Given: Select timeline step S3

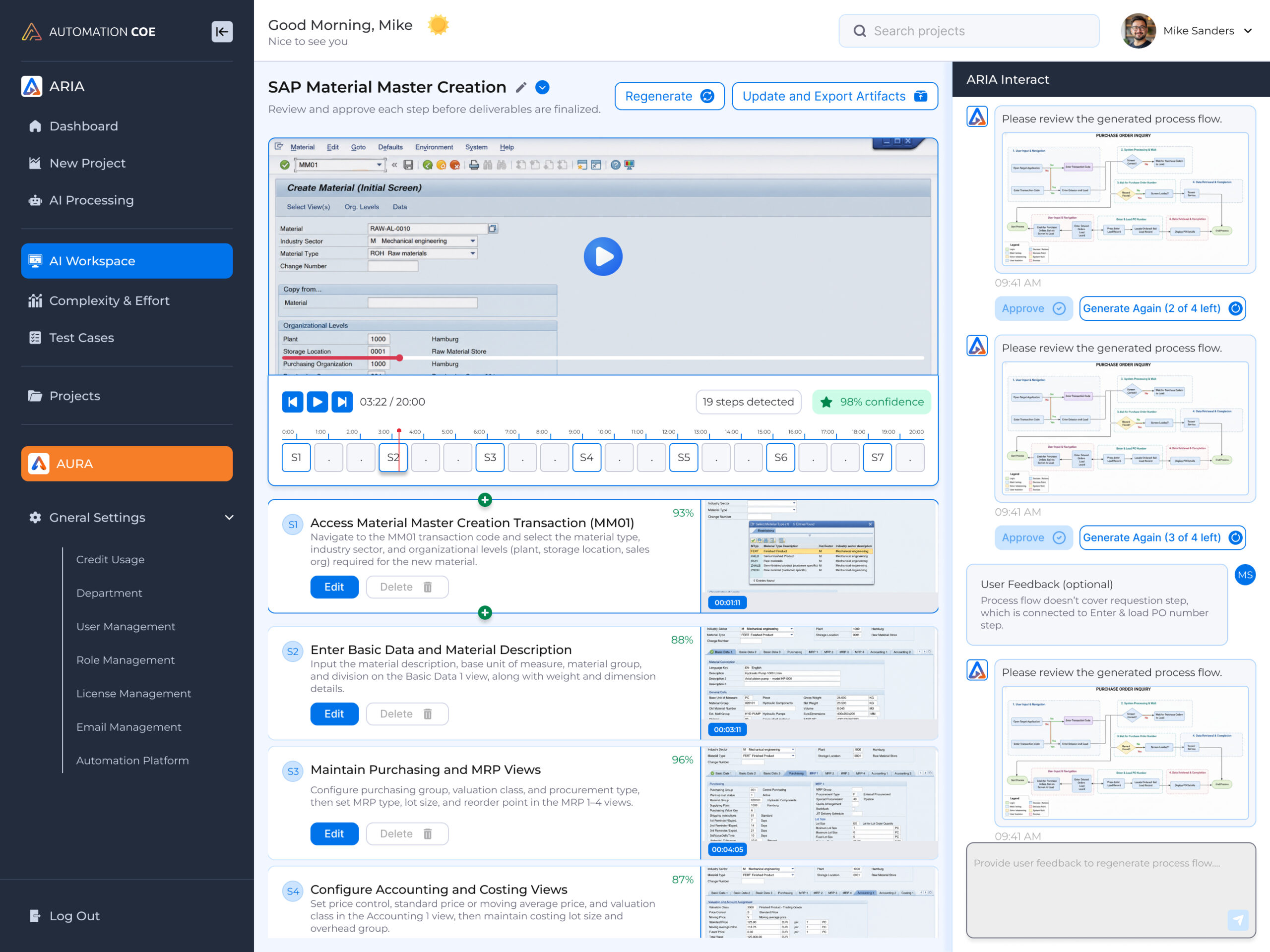Looking at the screenshot, I should (490, 457).
